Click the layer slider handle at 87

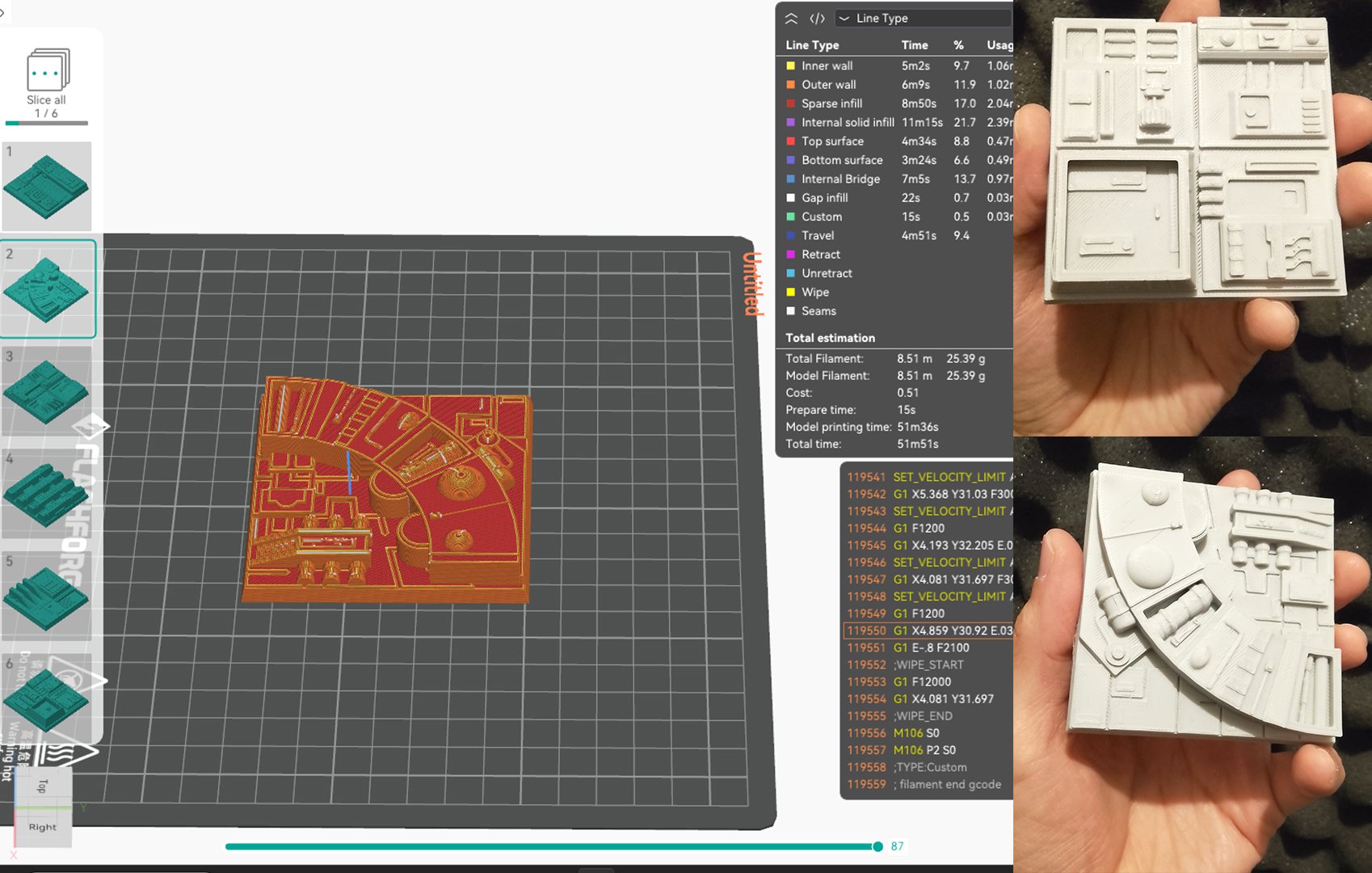tap(877, 846)
